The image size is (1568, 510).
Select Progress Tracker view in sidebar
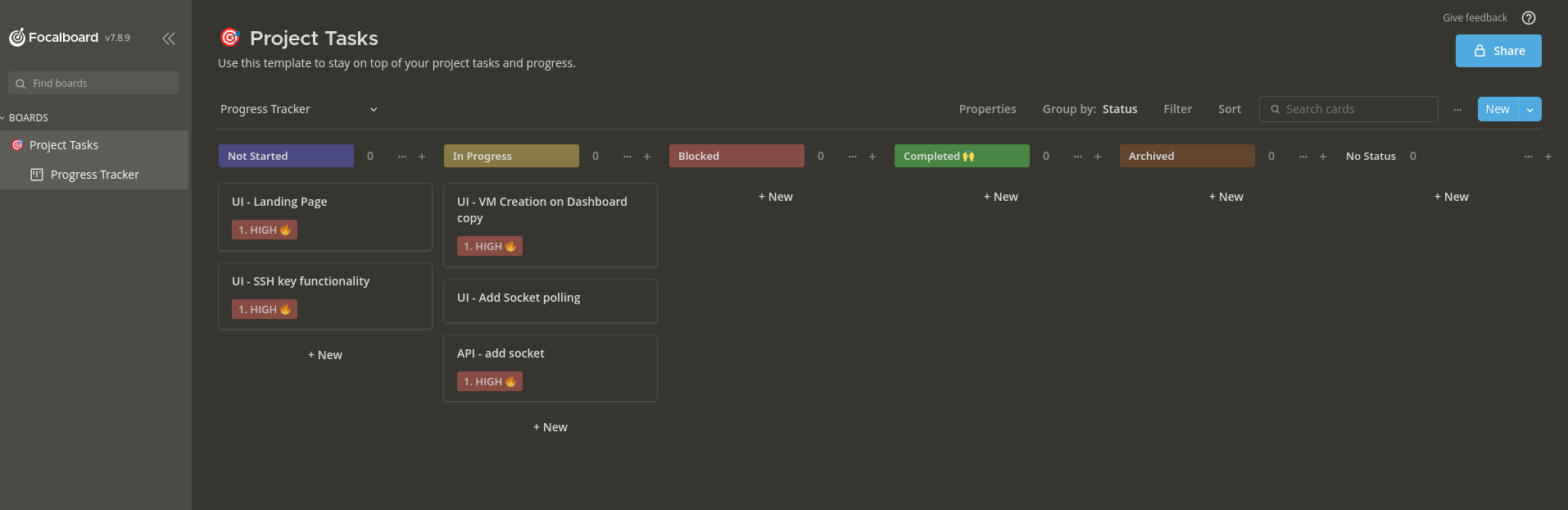[94, 175]
